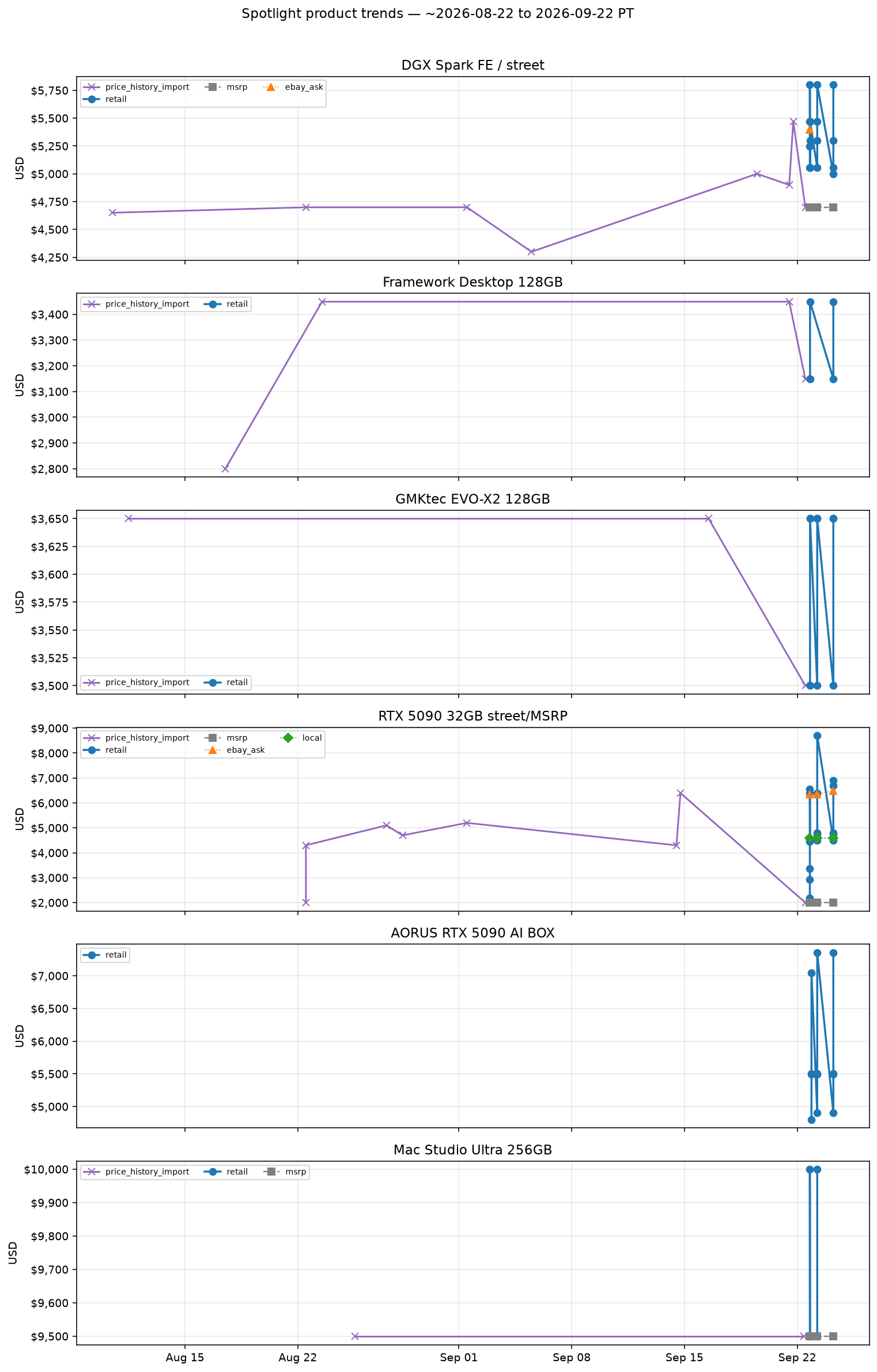Click 'ebay_ask' in the DGX Spark legend
The height and width of the screenshot is (1372, 877).
pyautogui.click(x=304, y=87)
